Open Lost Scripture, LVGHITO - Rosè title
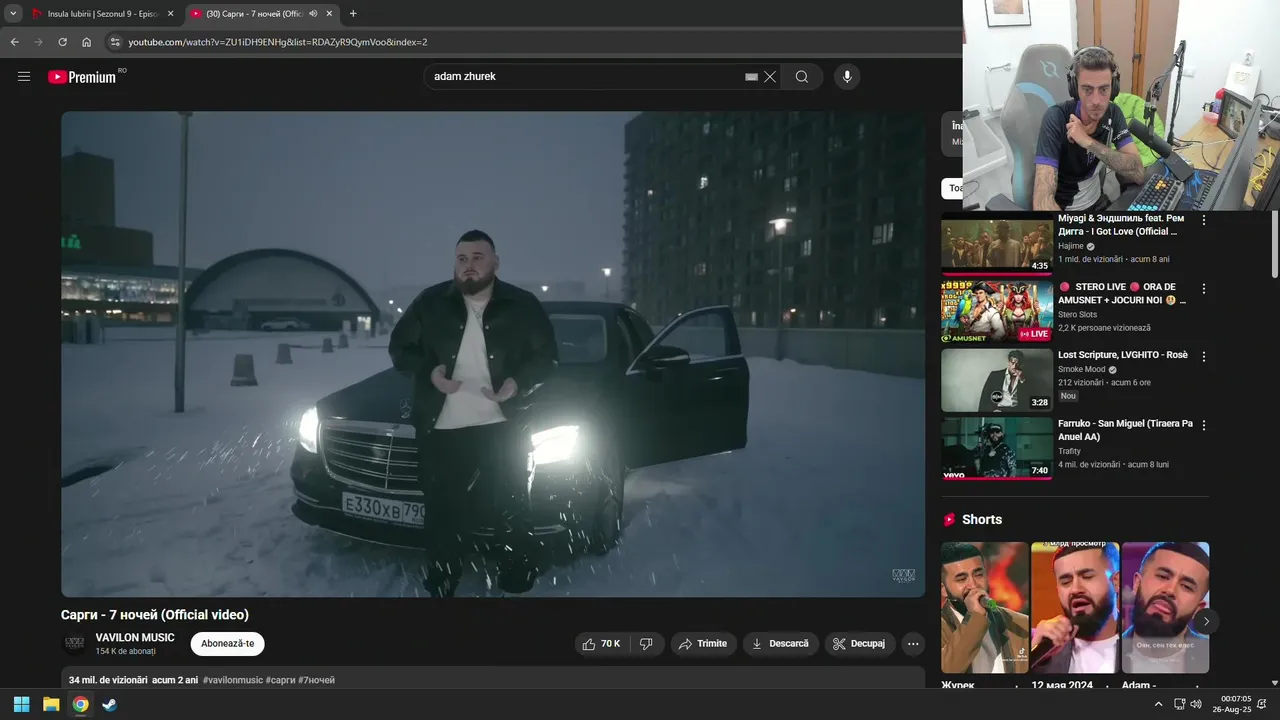The image size is (1280, 720). 1123,355
